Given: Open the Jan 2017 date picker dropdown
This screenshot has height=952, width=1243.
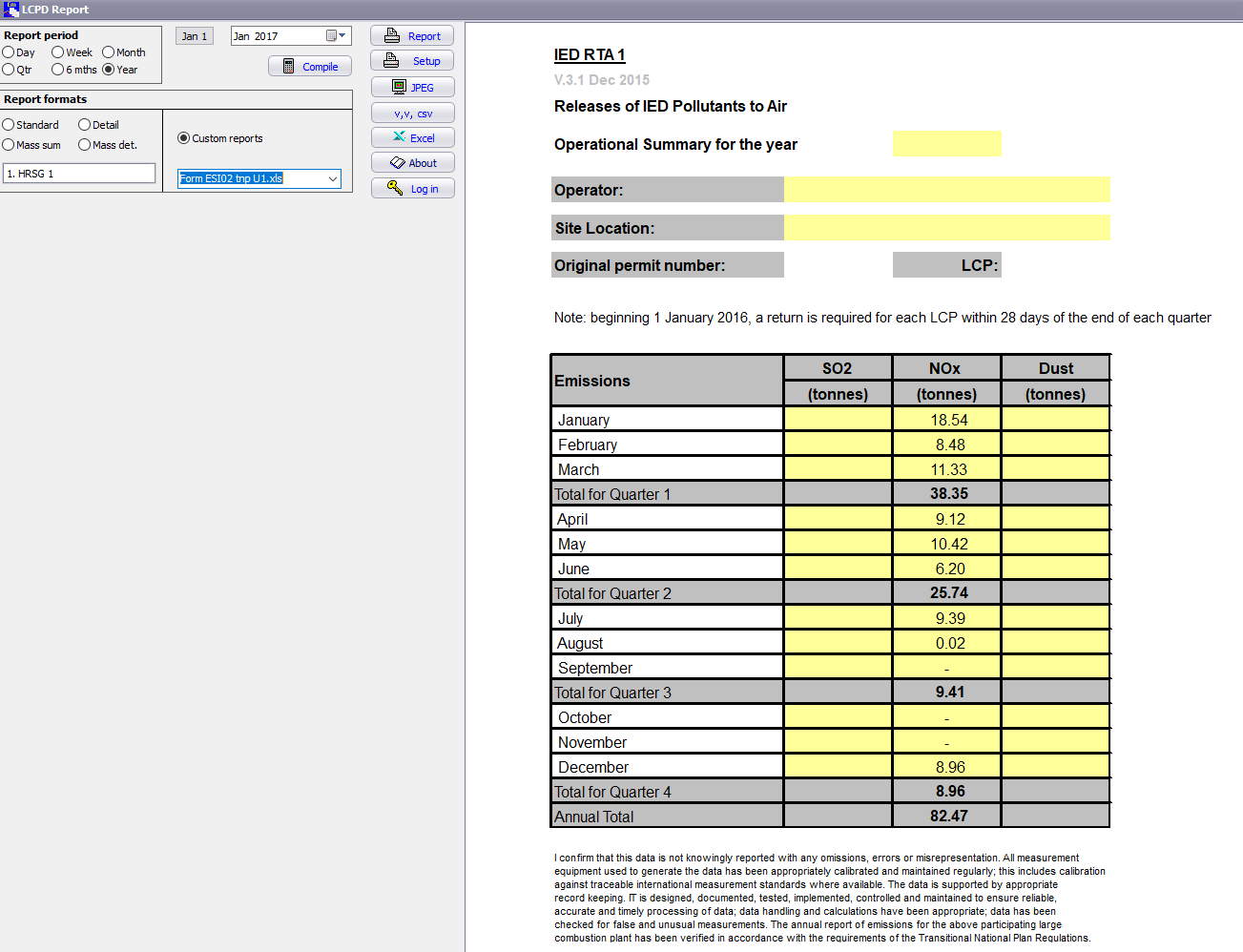Looking at the screenshot, I should 335,36.
